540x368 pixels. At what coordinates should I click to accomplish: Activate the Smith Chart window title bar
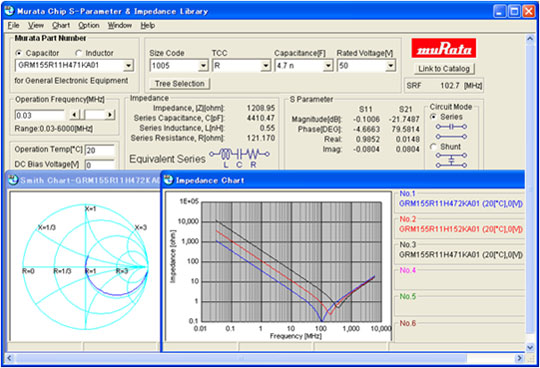pos(84,180)
